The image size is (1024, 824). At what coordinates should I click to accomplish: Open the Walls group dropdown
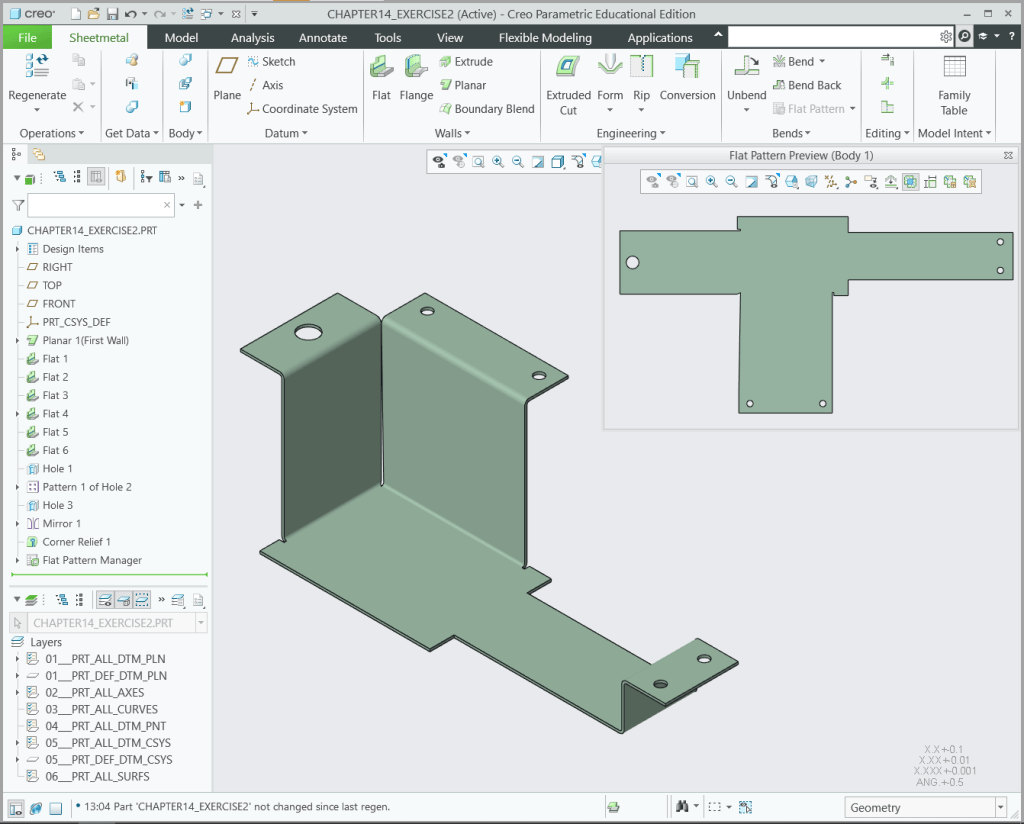coord(452,133)
